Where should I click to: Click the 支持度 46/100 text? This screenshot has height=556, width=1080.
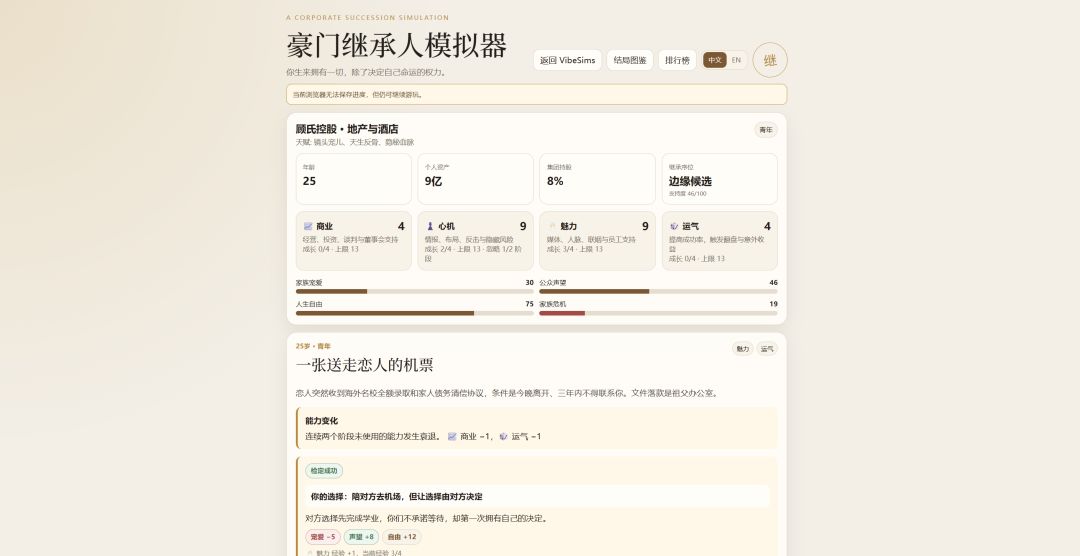[687, 194]
